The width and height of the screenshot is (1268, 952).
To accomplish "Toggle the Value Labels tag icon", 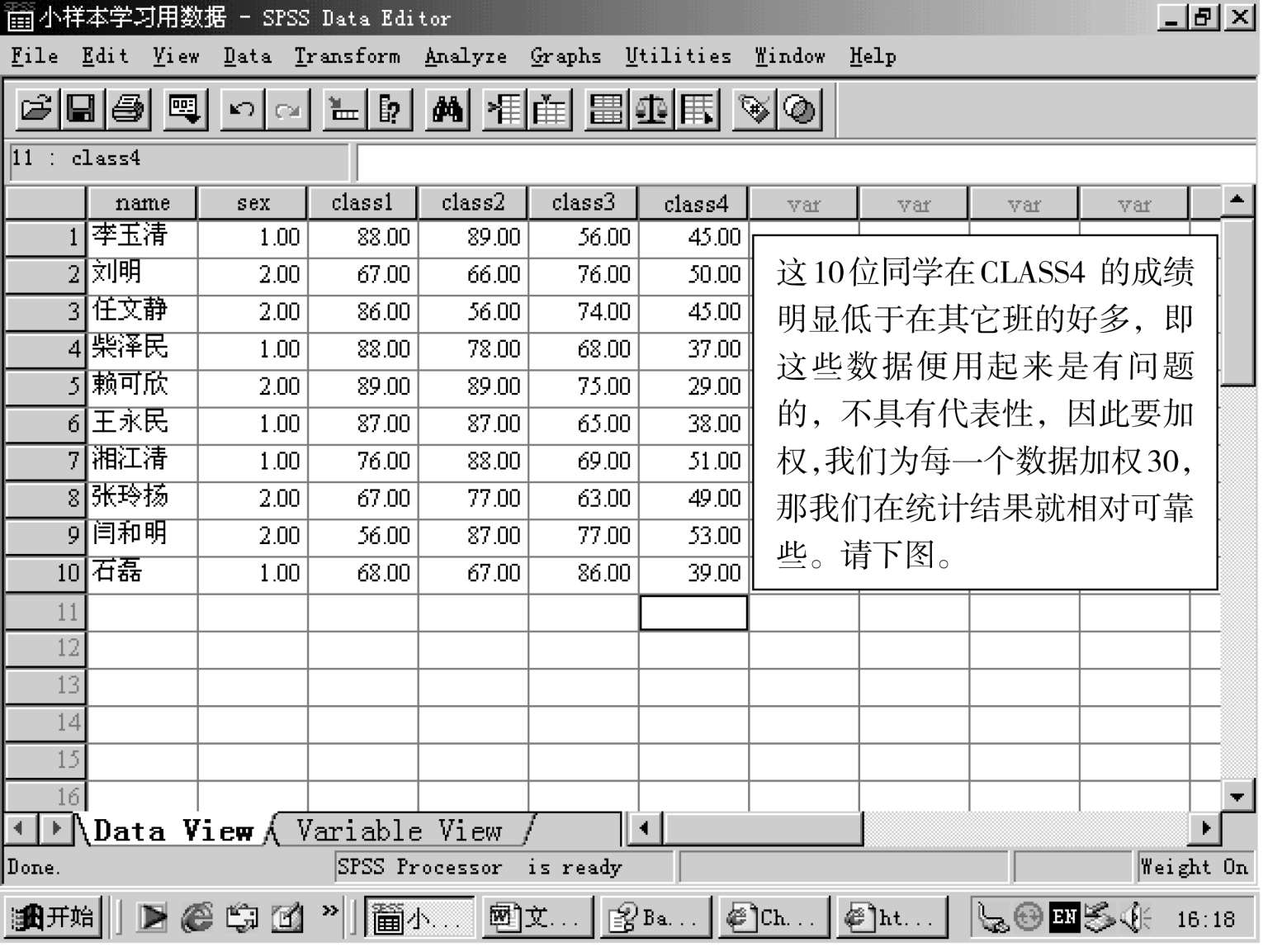I will coord(755,110).
